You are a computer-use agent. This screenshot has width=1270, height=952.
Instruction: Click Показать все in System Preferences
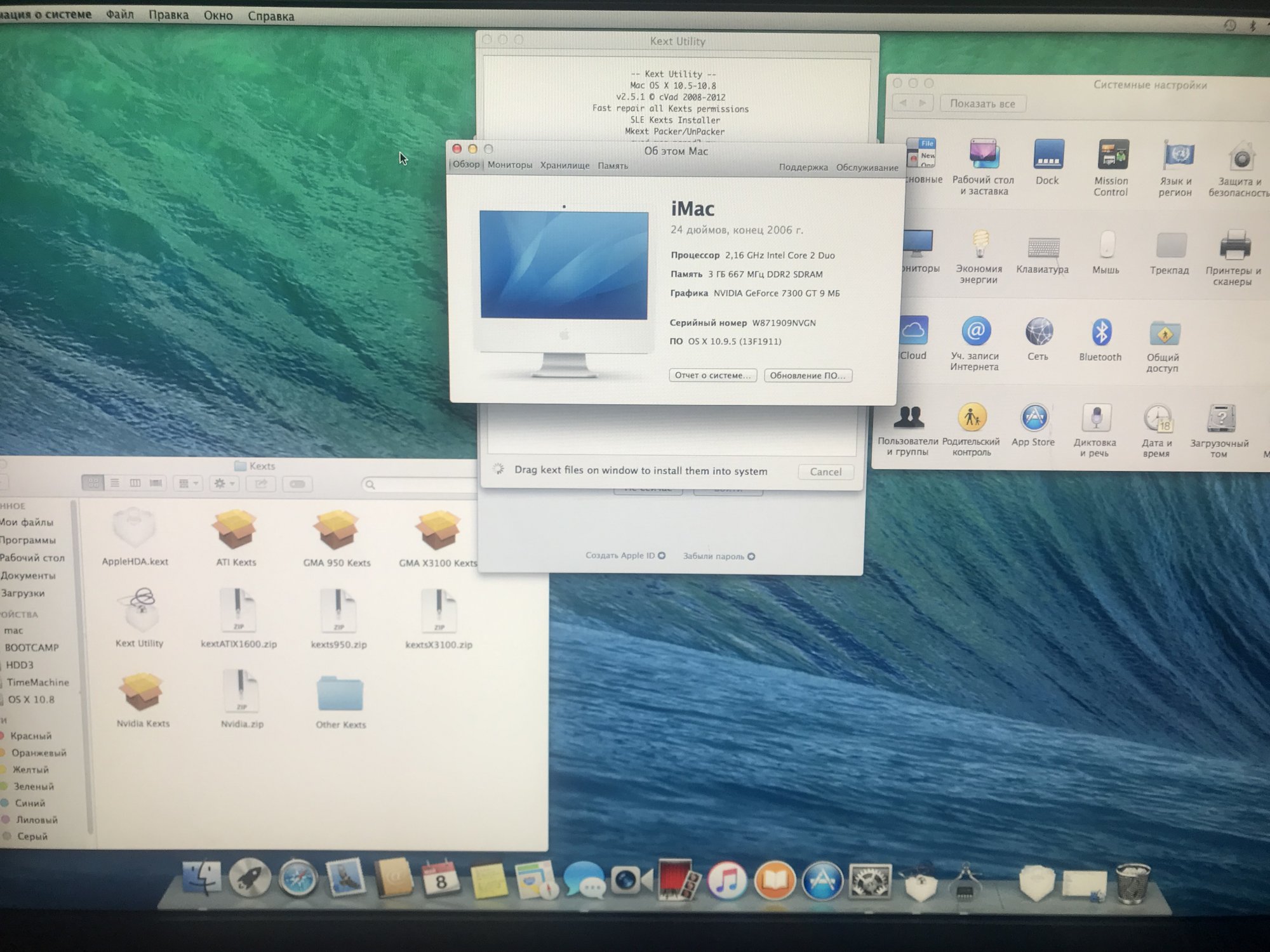coord(982,103)
